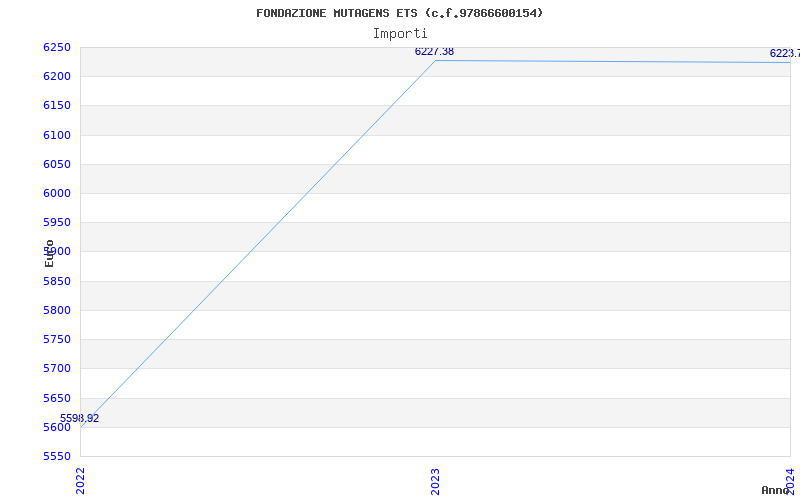
Task: Select y-axis value 6250
Action: click(x=57, y=47)
